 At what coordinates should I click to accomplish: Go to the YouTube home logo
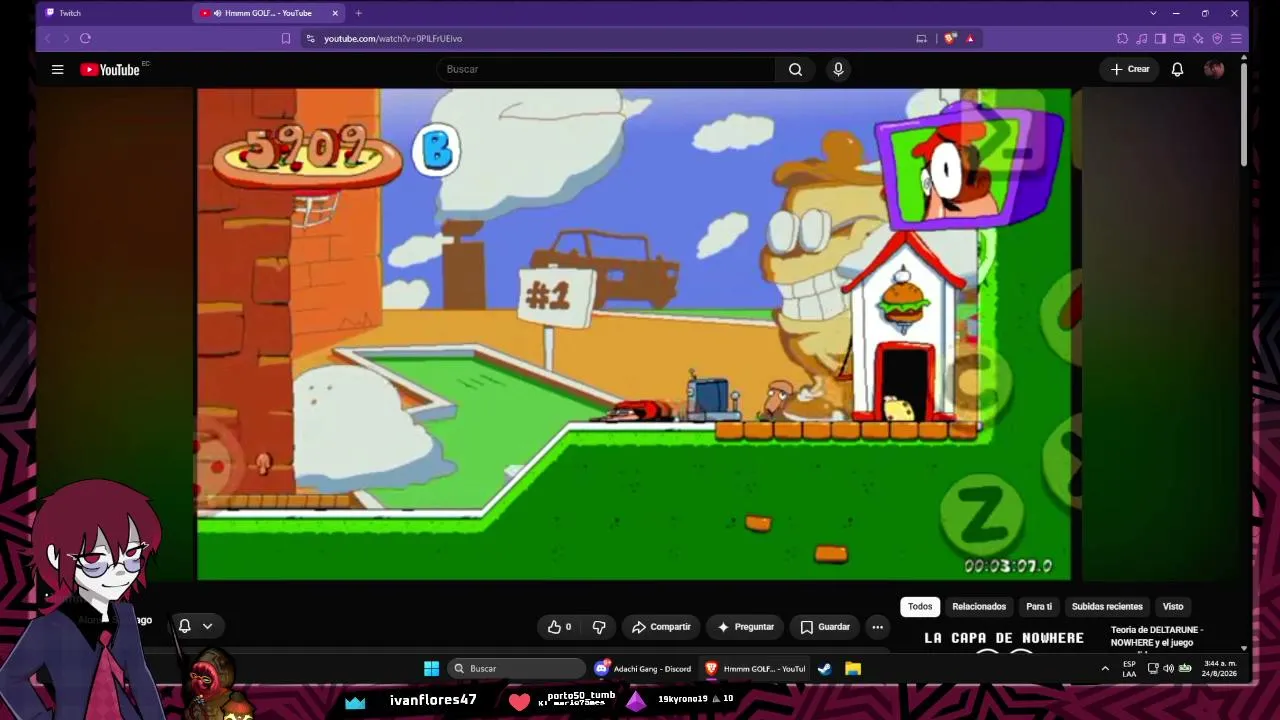click(110, 69)
